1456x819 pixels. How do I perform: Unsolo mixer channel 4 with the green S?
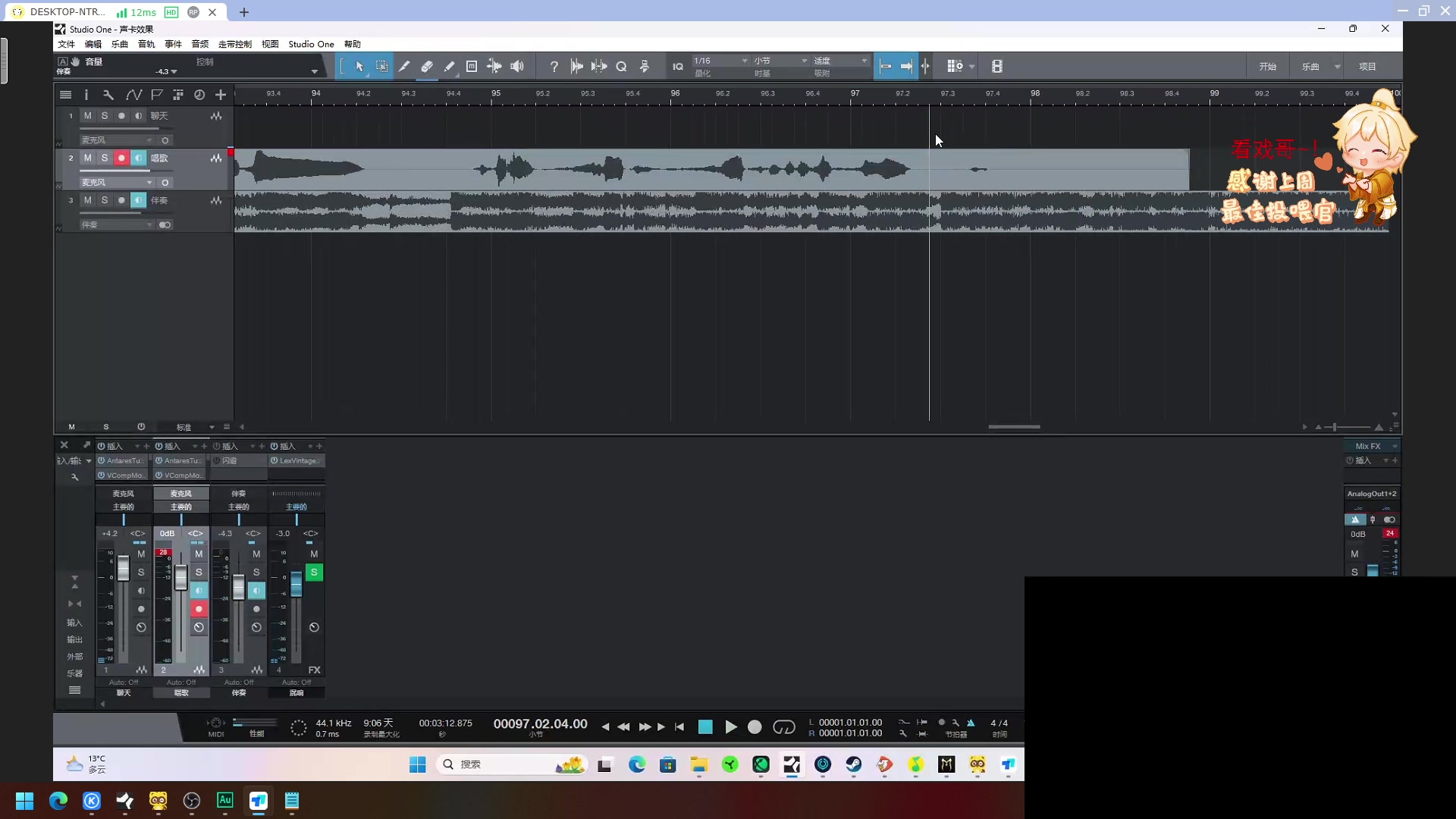[314, 573]
